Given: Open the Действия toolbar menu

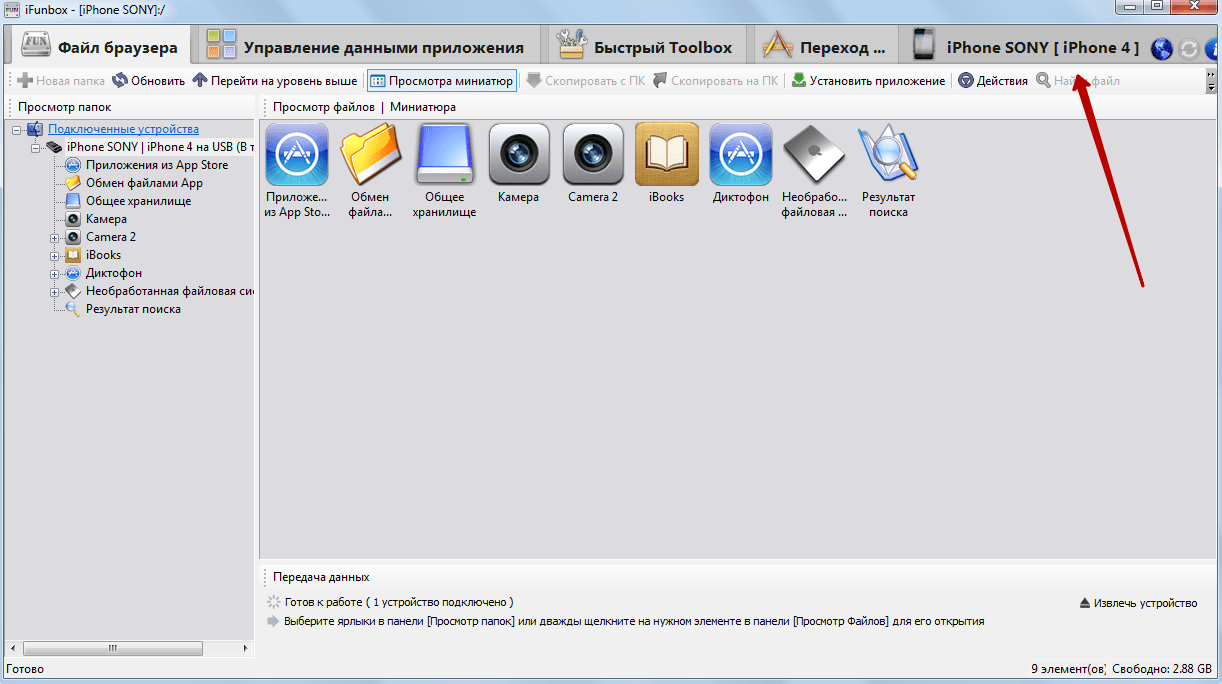Looking at the screenshot, I should point(992,81).
